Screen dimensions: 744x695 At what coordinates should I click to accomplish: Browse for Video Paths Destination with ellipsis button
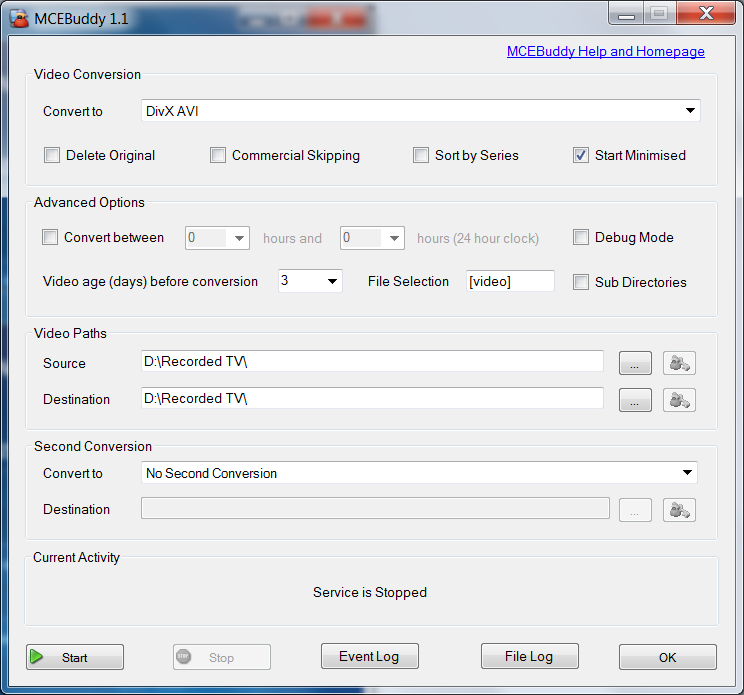coord(635,400)
